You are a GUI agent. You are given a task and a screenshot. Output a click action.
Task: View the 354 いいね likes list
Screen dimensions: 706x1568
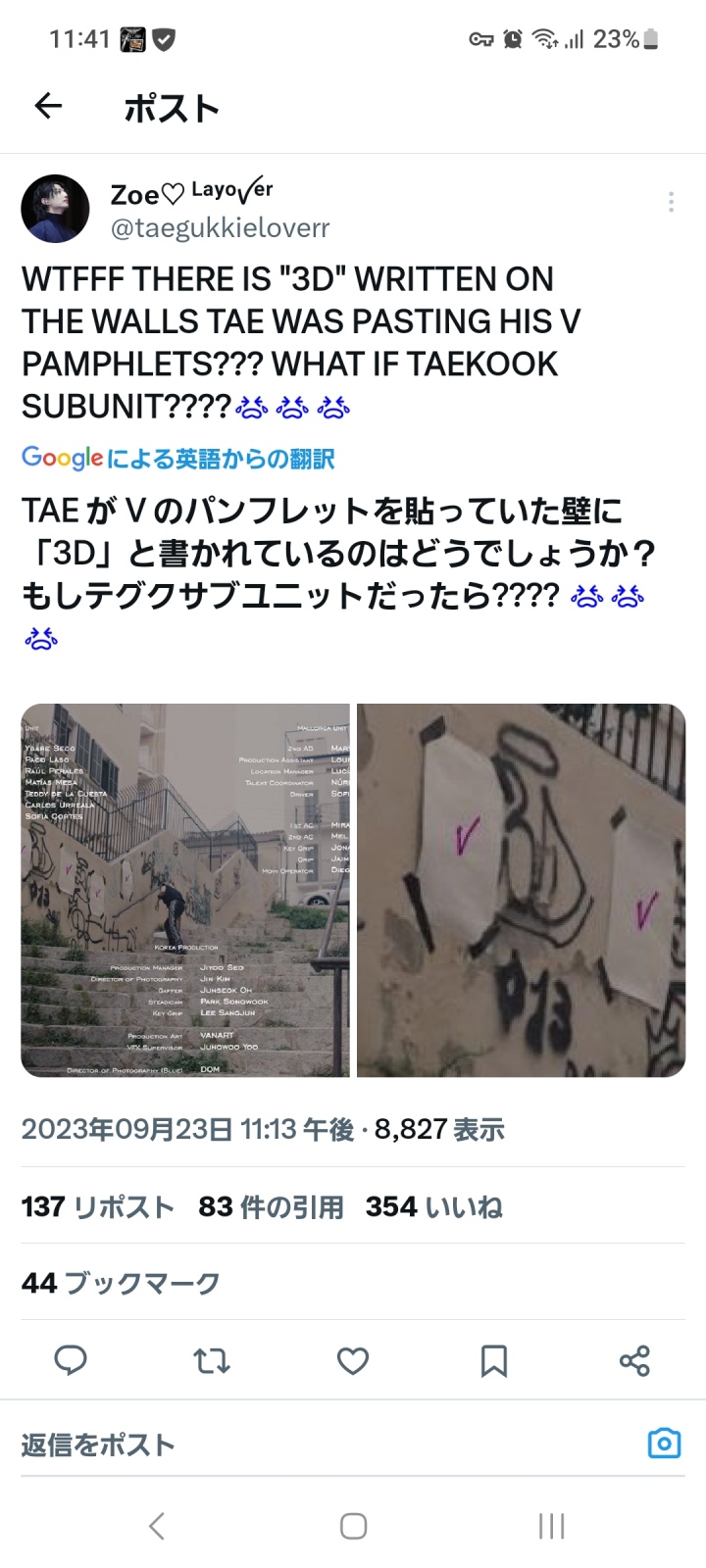[433, 1206]
